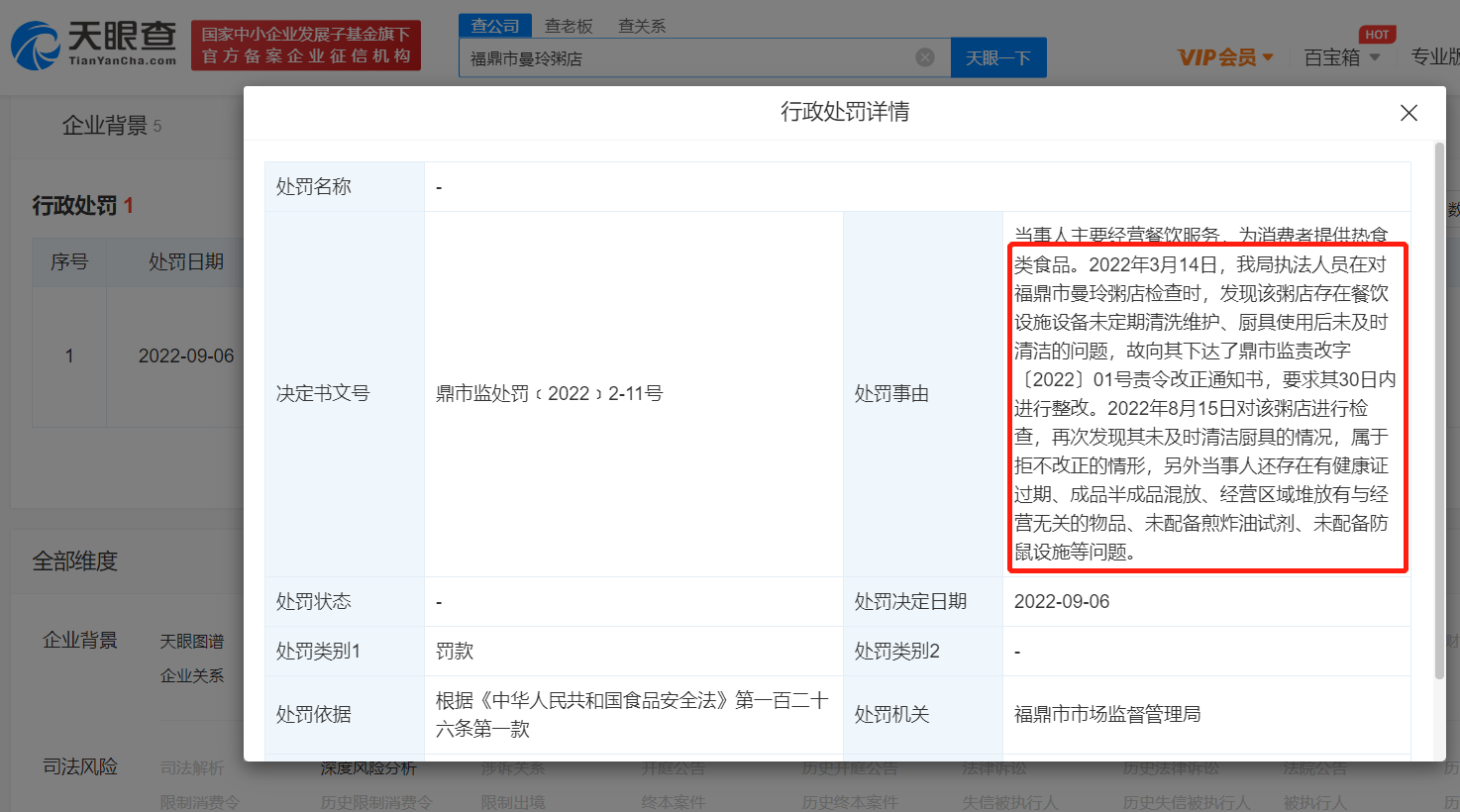Expand the VIP会员 dropdown
1460x812 pixels.
pos(1225,57)
